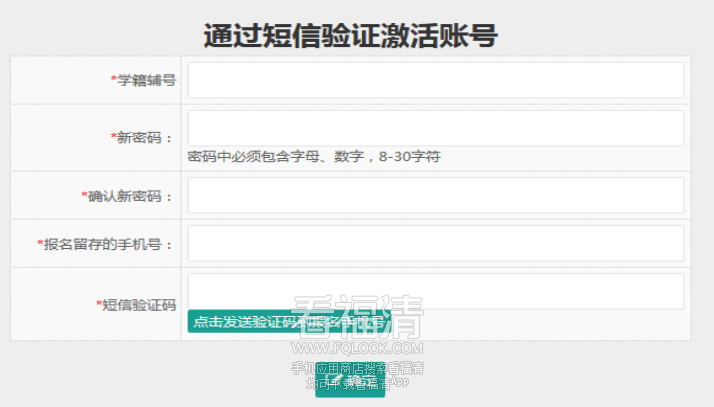Click the red asterisk before 学籍辅号
714x407 pixels.
click(114, 79)
